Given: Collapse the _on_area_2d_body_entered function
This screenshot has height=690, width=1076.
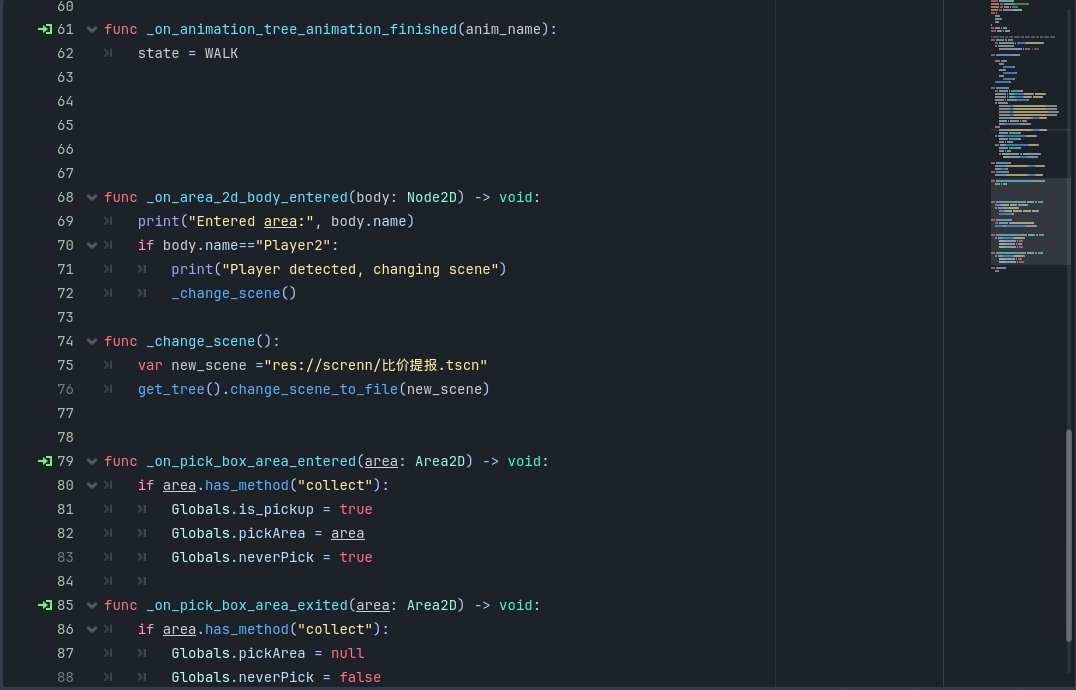Looking at the screenshot, I should coord(91,197).
